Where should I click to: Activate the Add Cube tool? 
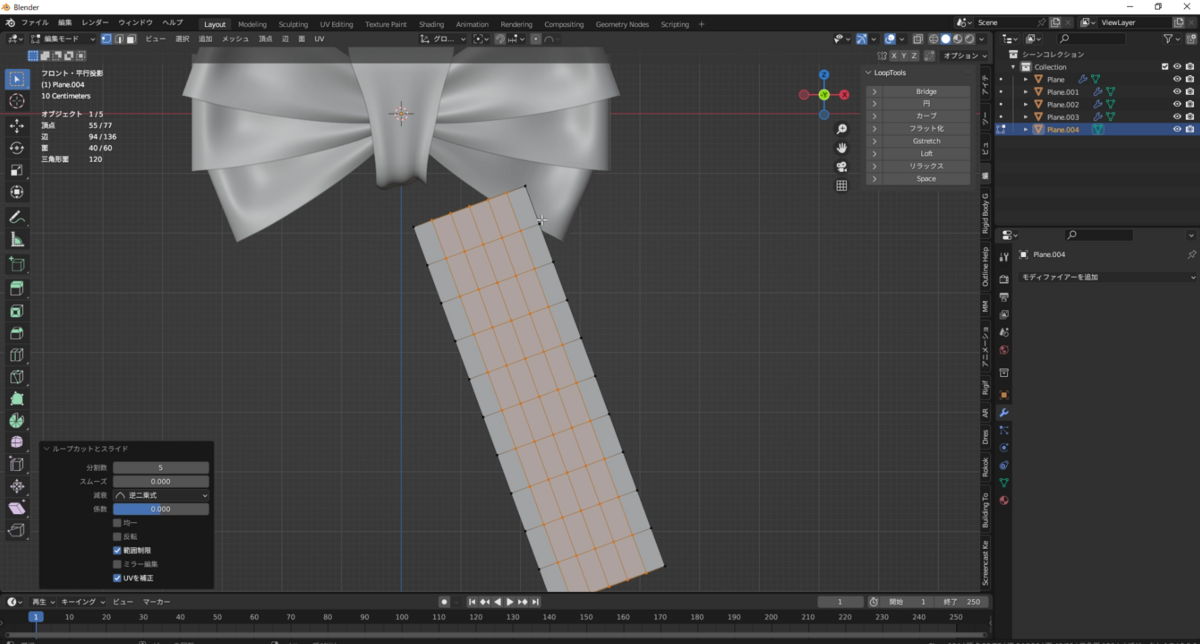pos(17,264)
